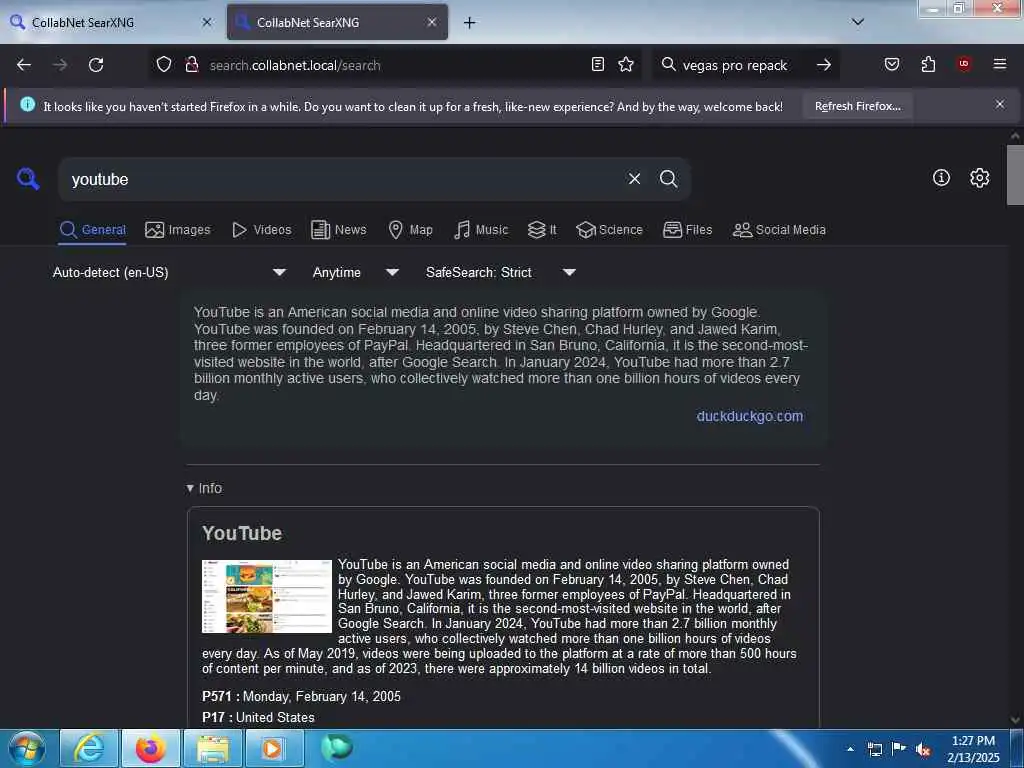Click the Refresh Firefox... button
1024x768 pixels.
[857, 106]
